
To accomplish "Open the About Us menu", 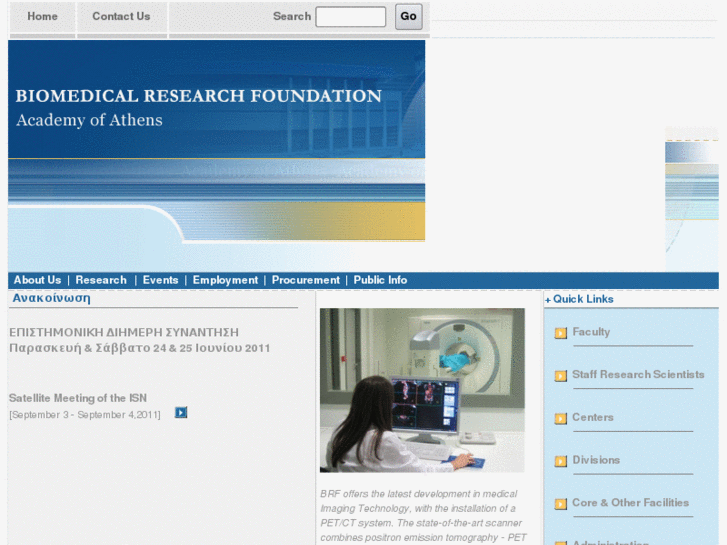I will 37,280.
